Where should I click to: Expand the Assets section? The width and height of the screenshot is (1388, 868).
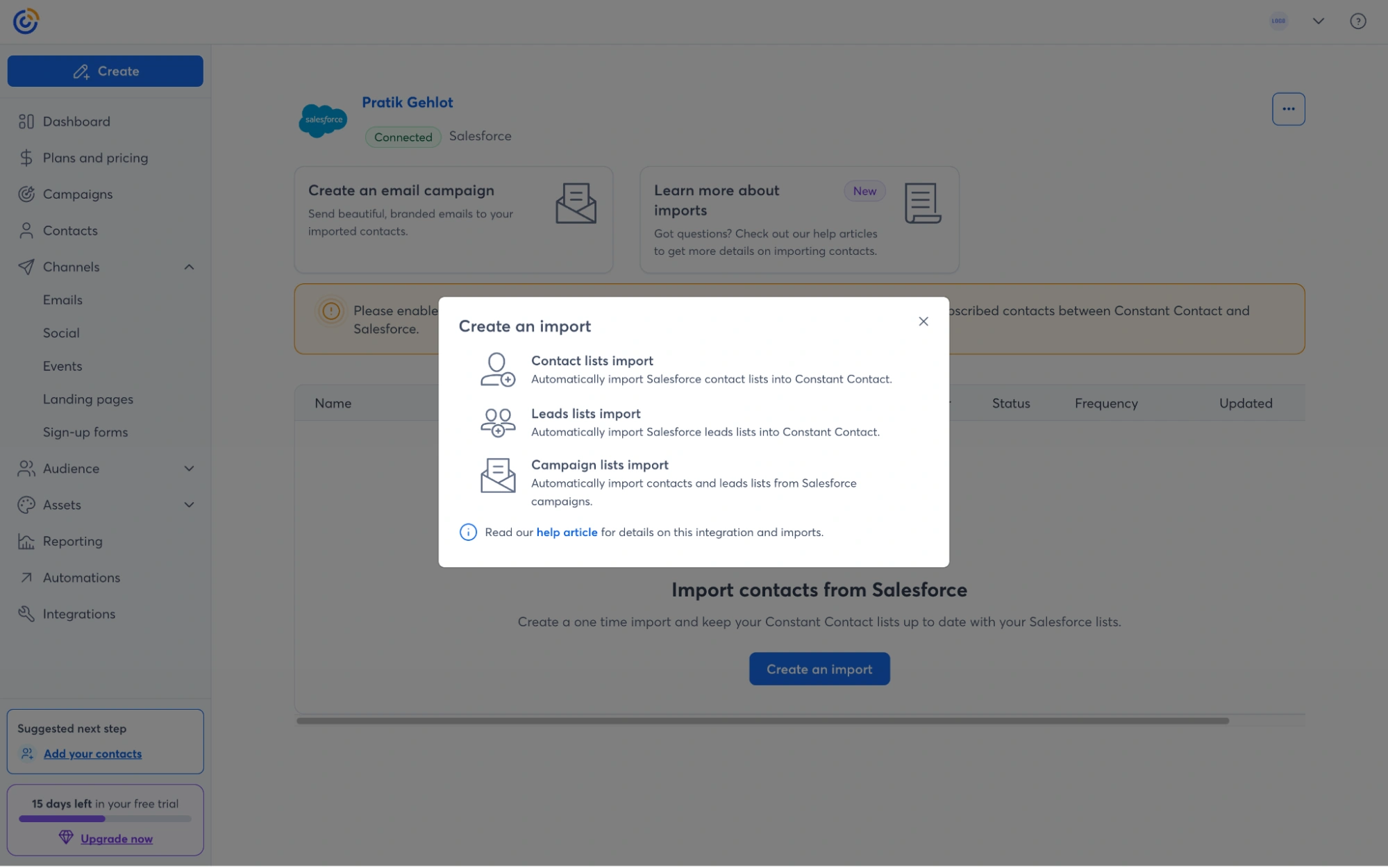tap(188, 505)
